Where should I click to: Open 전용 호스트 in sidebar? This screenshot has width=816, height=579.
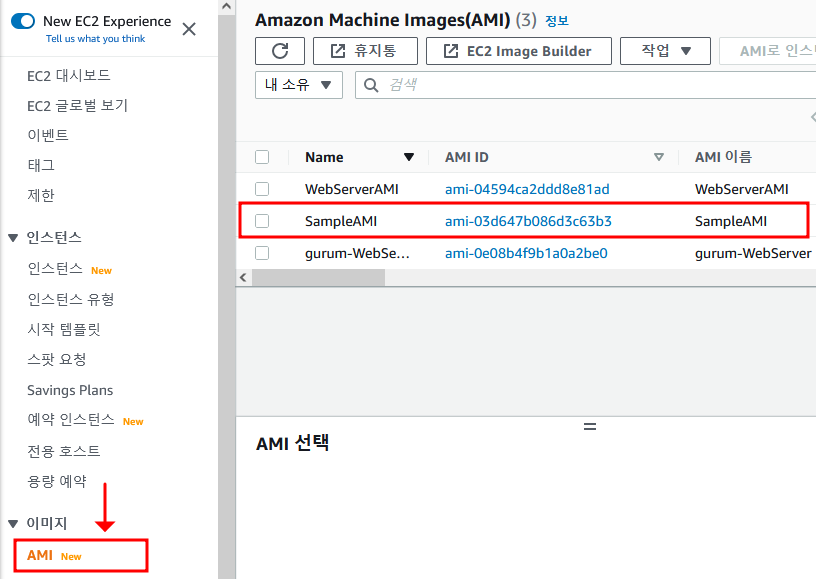(63, 451)
